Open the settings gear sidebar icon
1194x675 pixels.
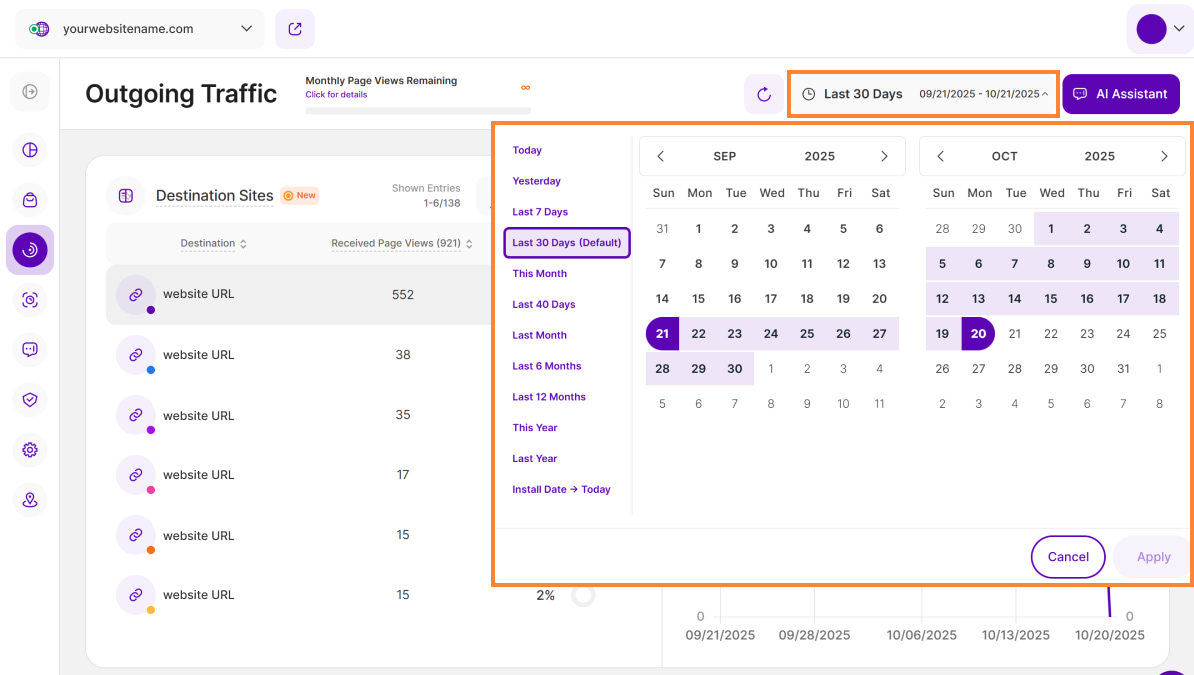pos(30,450)
